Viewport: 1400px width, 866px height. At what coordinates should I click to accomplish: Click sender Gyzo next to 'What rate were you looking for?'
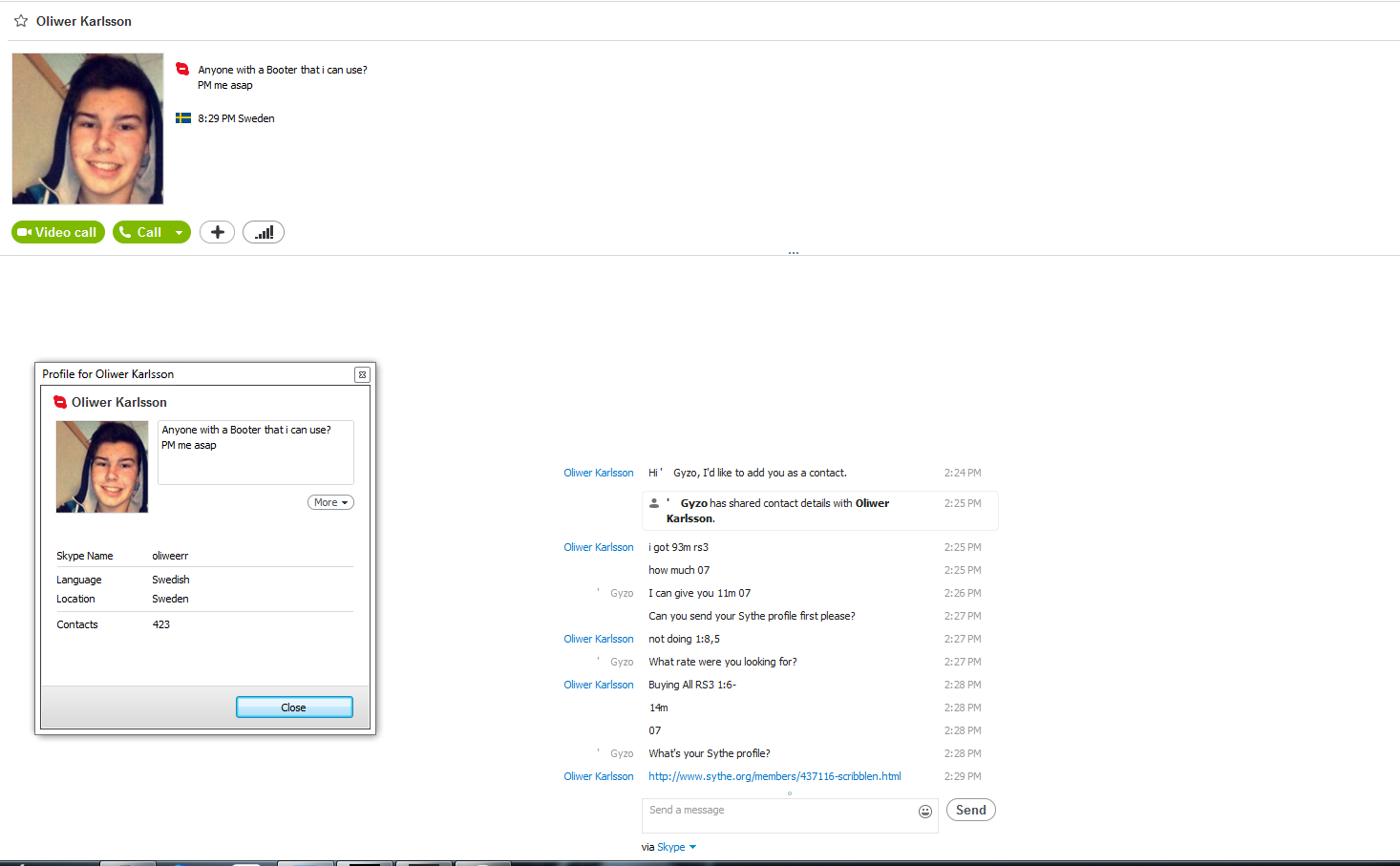(x=622, y=662)
